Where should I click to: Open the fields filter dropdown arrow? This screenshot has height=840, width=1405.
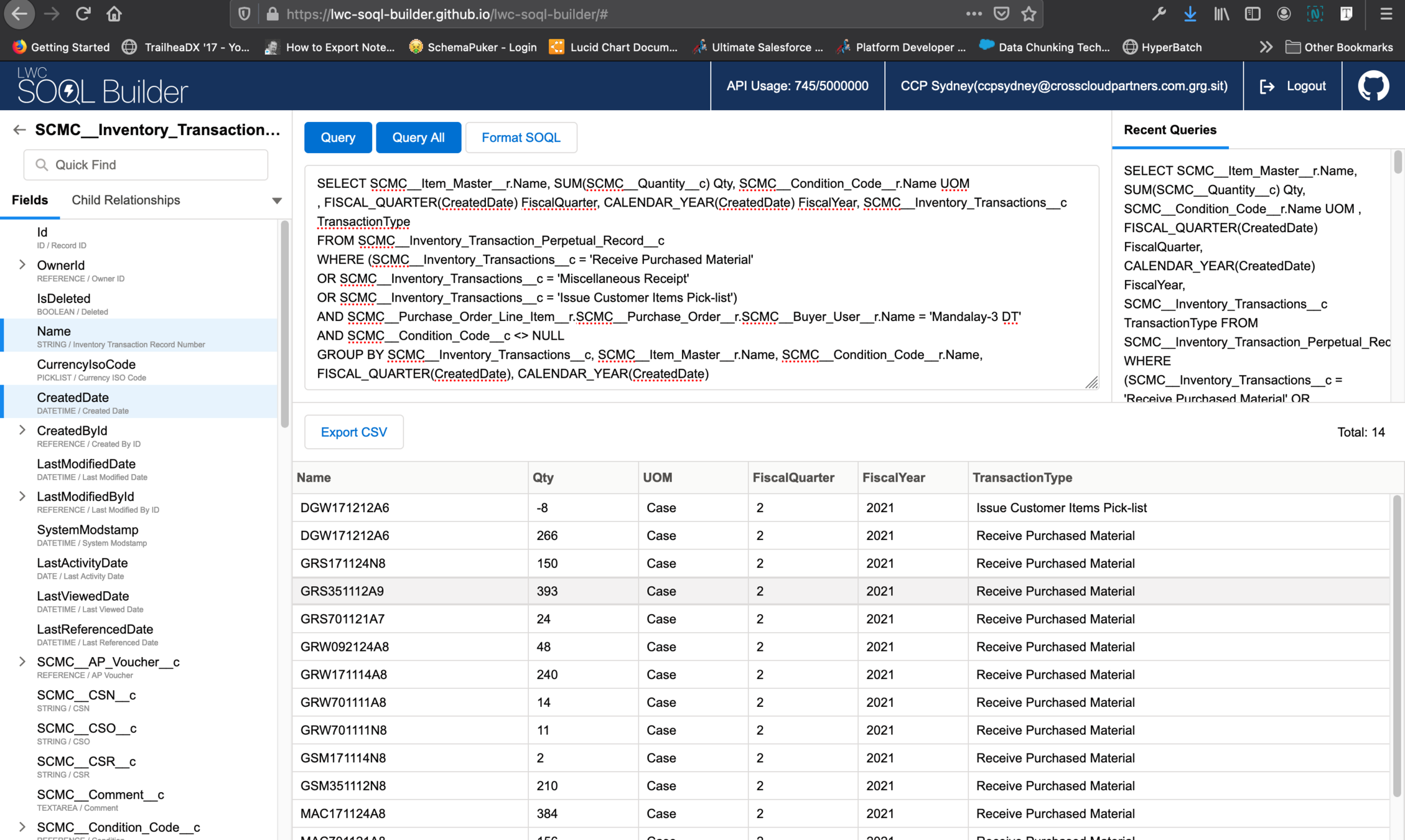point(277,200)
